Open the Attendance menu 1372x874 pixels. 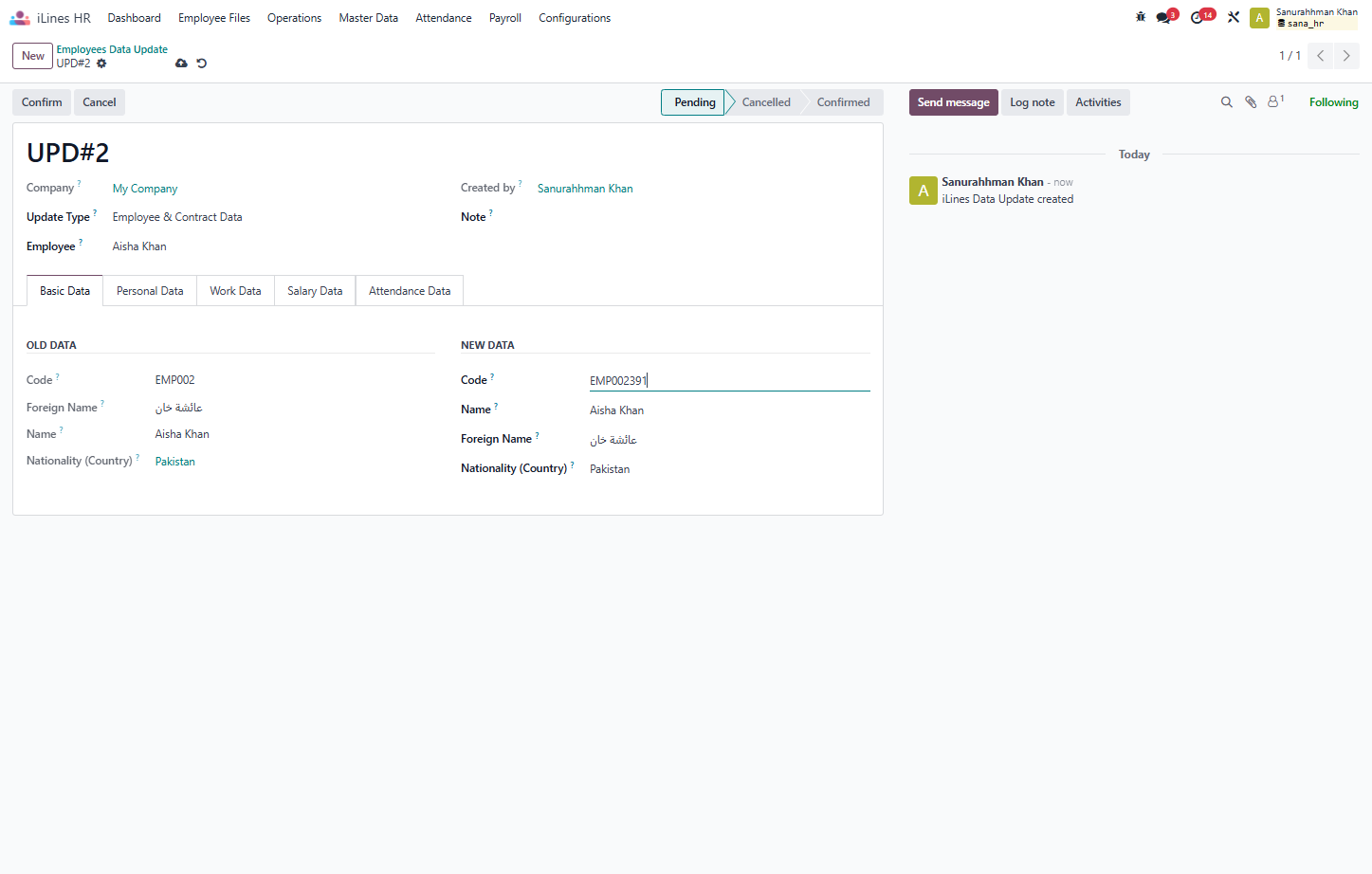[x=444, y=18]
